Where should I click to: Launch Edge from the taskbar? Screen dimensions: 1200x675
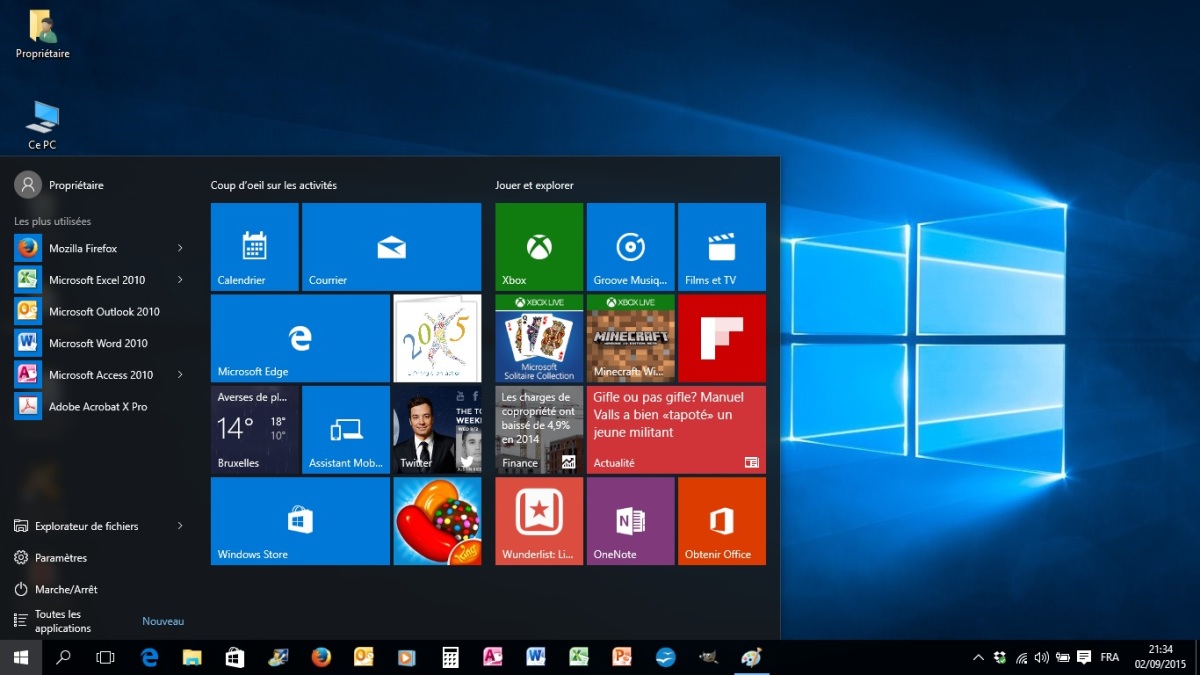[x=150, y=657]
